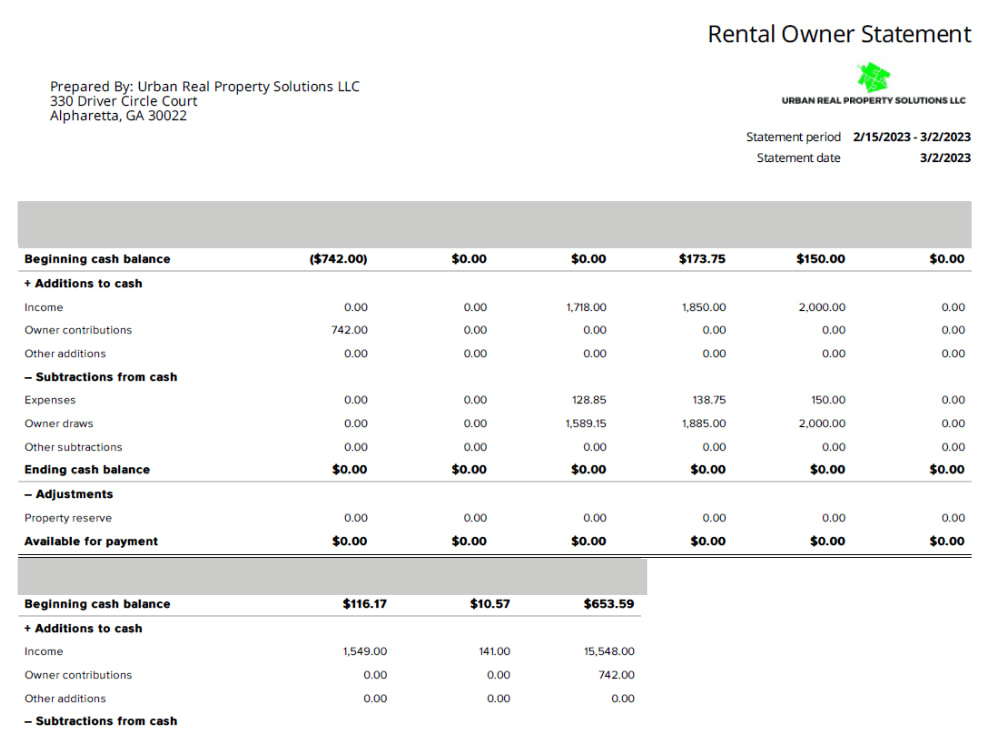1000x750 pixels.
Task: Click "Prepared By: Urban Real Property Solutions LLC" line
Action: tap(205, 87)
